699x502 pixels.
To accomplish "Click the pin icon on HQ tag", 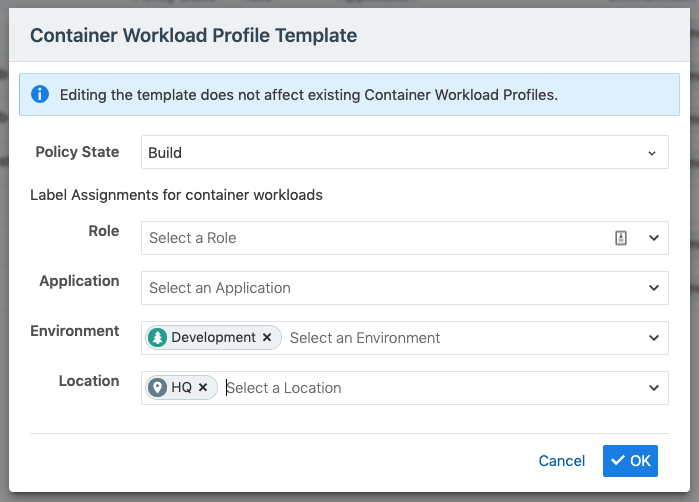I will (158, 388).
